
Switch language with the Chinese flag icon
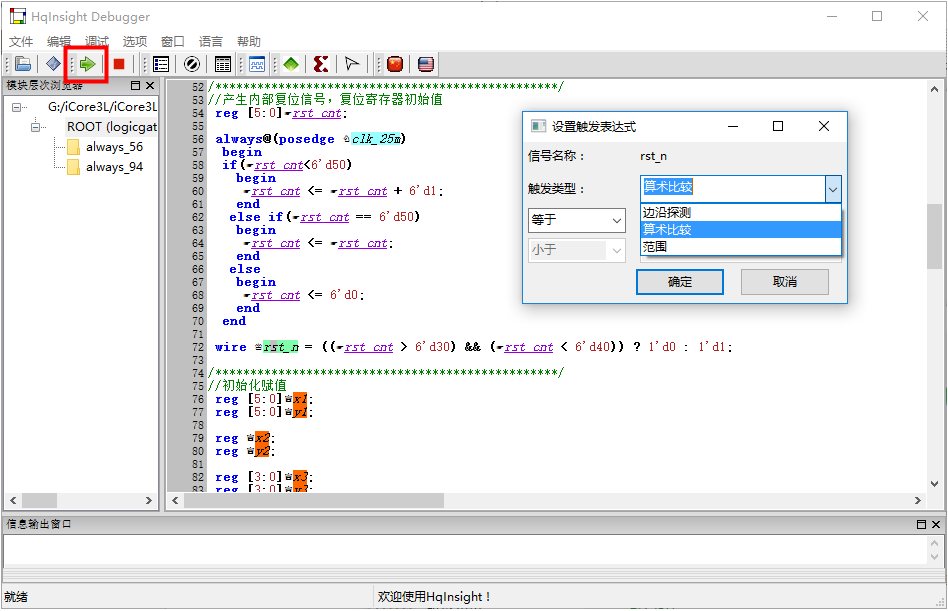(395, 64)
